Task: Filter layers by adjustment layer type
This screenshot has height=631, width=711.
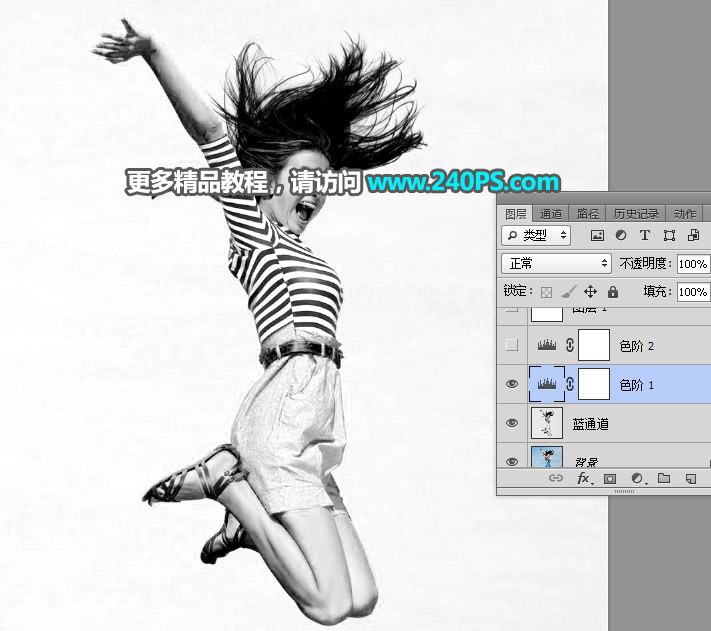Action: pyautogui.click(x=621, y=236)
